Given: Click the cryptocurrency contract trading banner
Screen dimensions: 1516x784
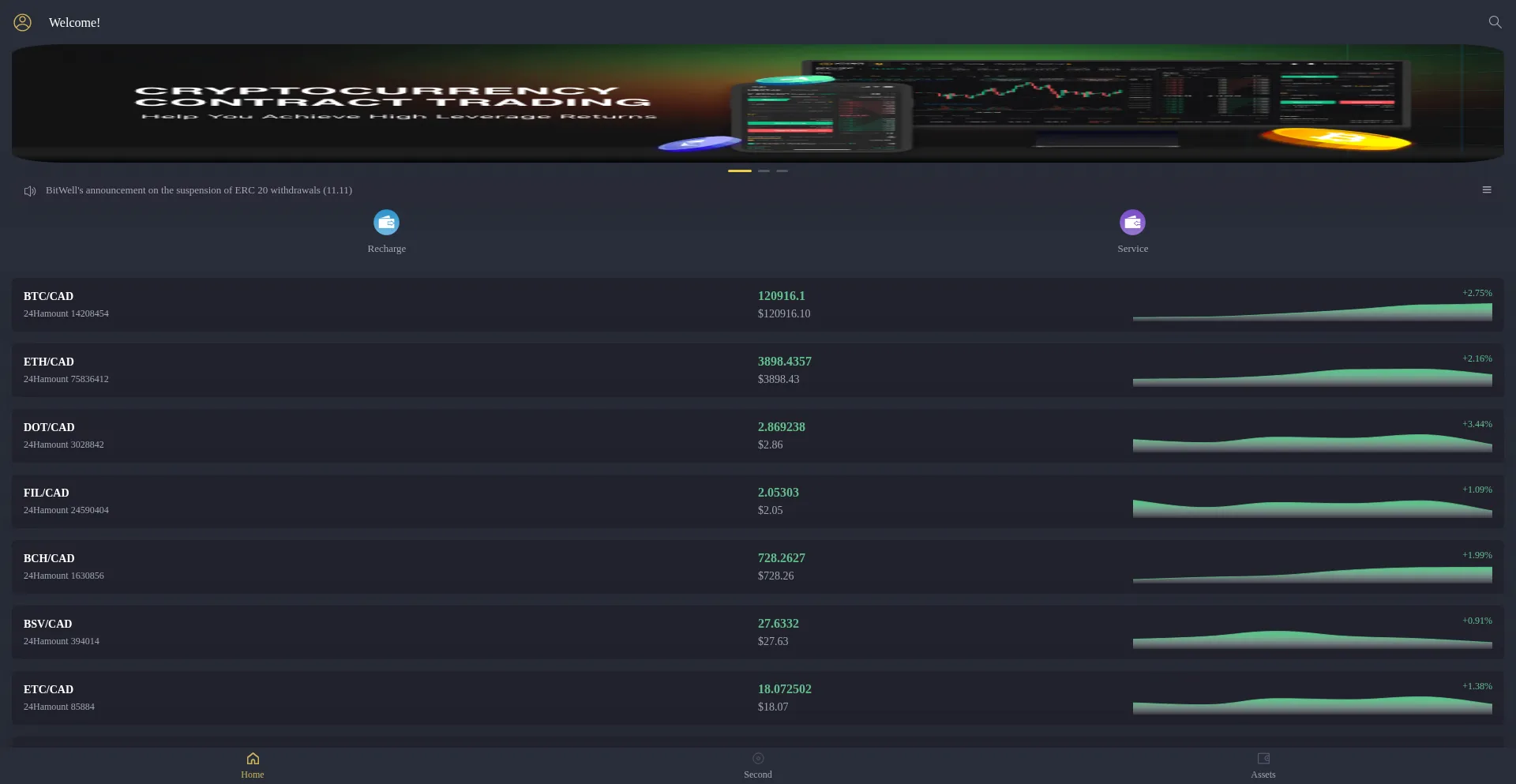Looking at the screenshot, I should tap(758, 103).
